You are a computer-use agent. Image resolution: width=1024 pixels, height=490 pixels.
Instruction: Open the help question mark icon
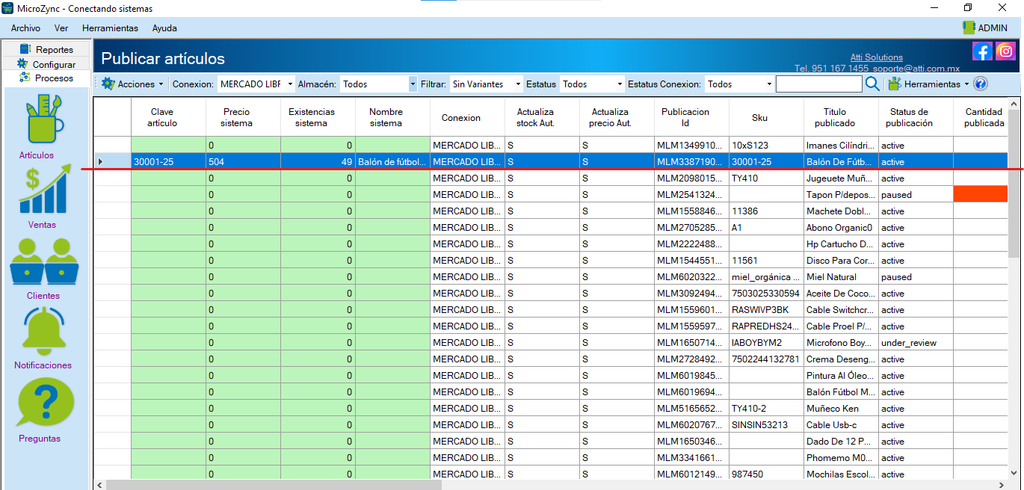click(980, 84)
